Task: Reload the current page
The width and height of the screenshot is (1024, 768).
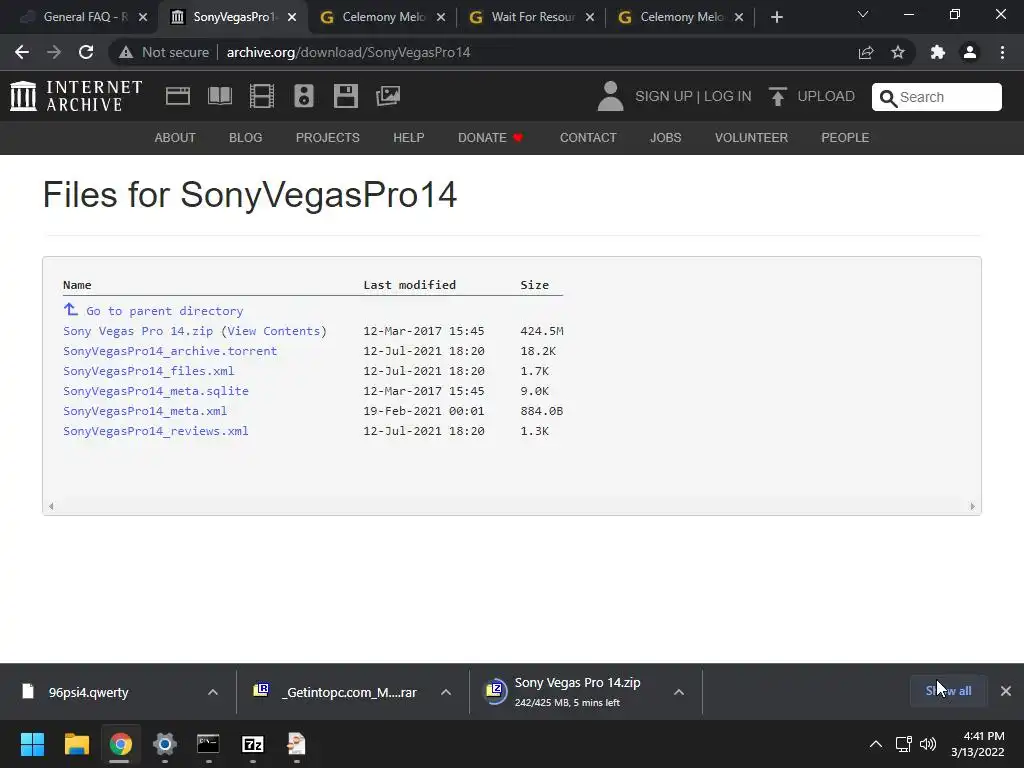Action: 86,52
